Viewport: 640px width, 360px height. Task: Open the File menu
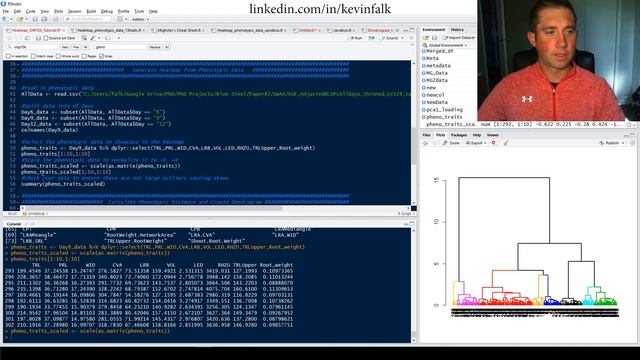coord(6,11)
